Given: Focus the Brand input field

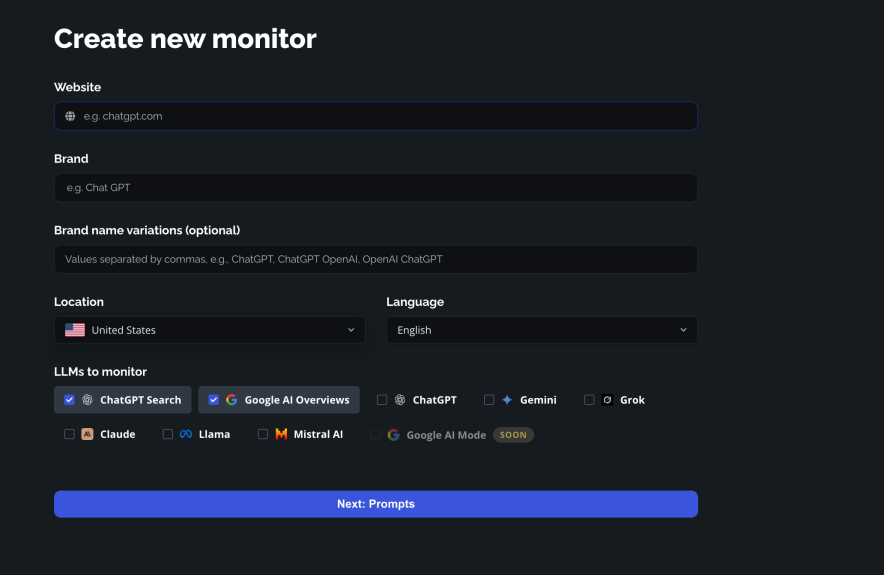Looking at the screenshot, I should [376, 188].
